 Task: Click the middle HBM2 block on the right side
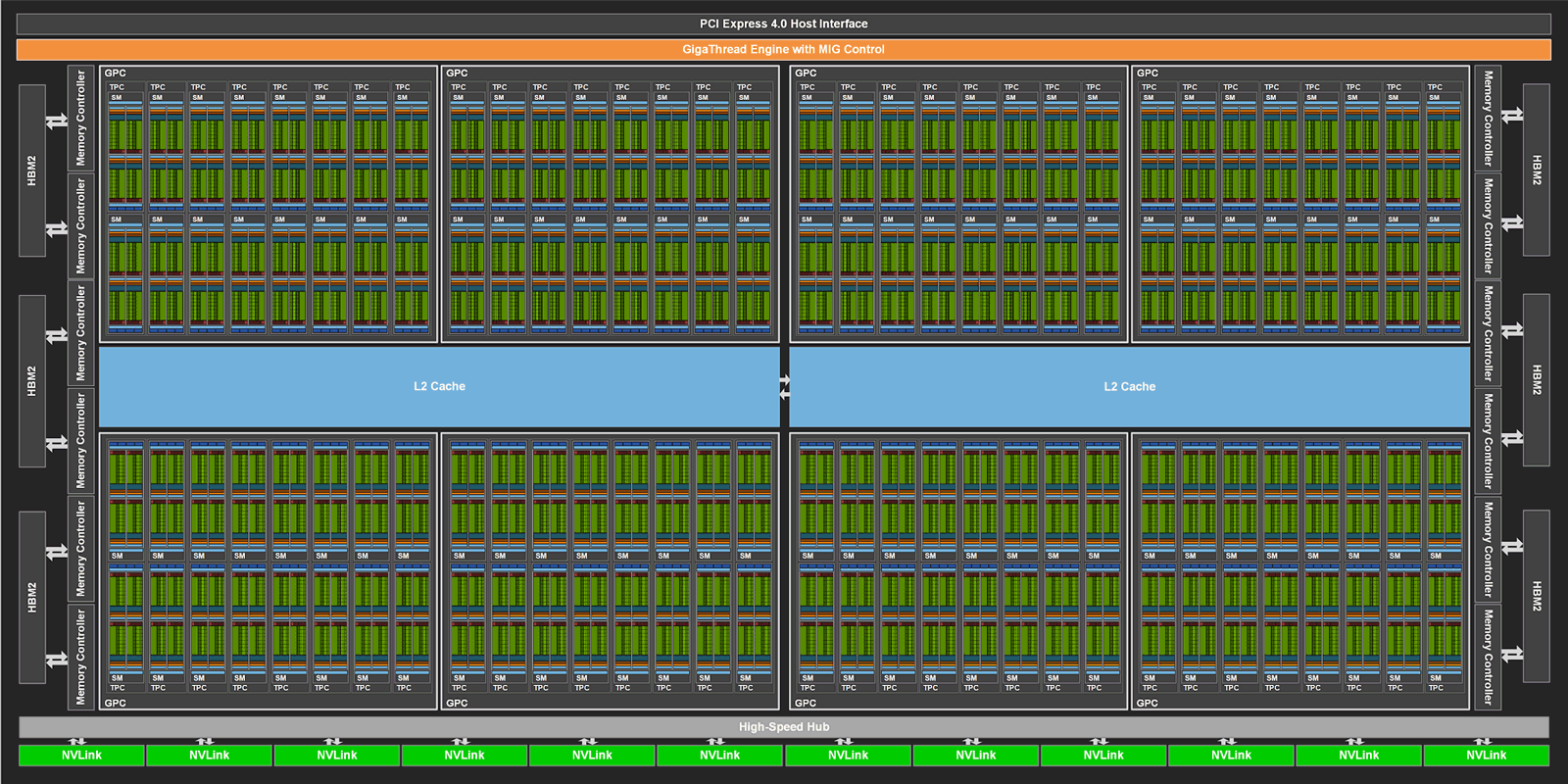(1537, 380)
